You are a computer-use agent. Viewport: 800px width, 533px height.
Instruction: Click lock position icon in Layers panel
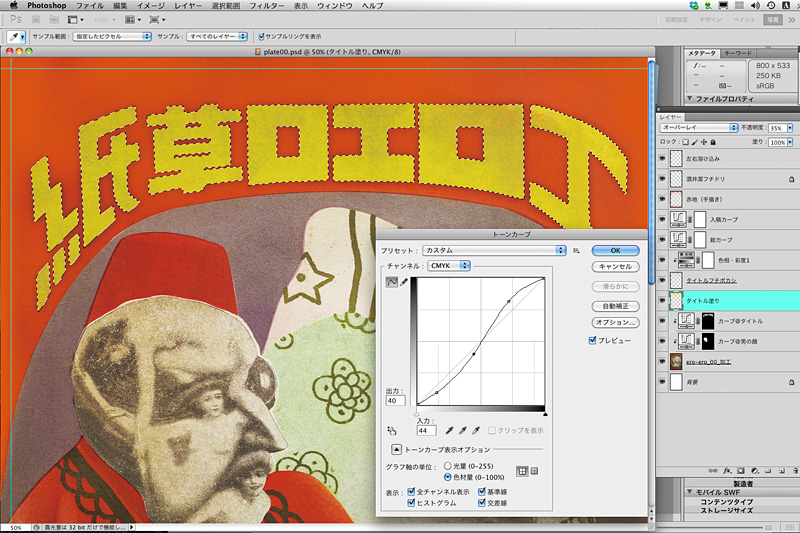704,142
